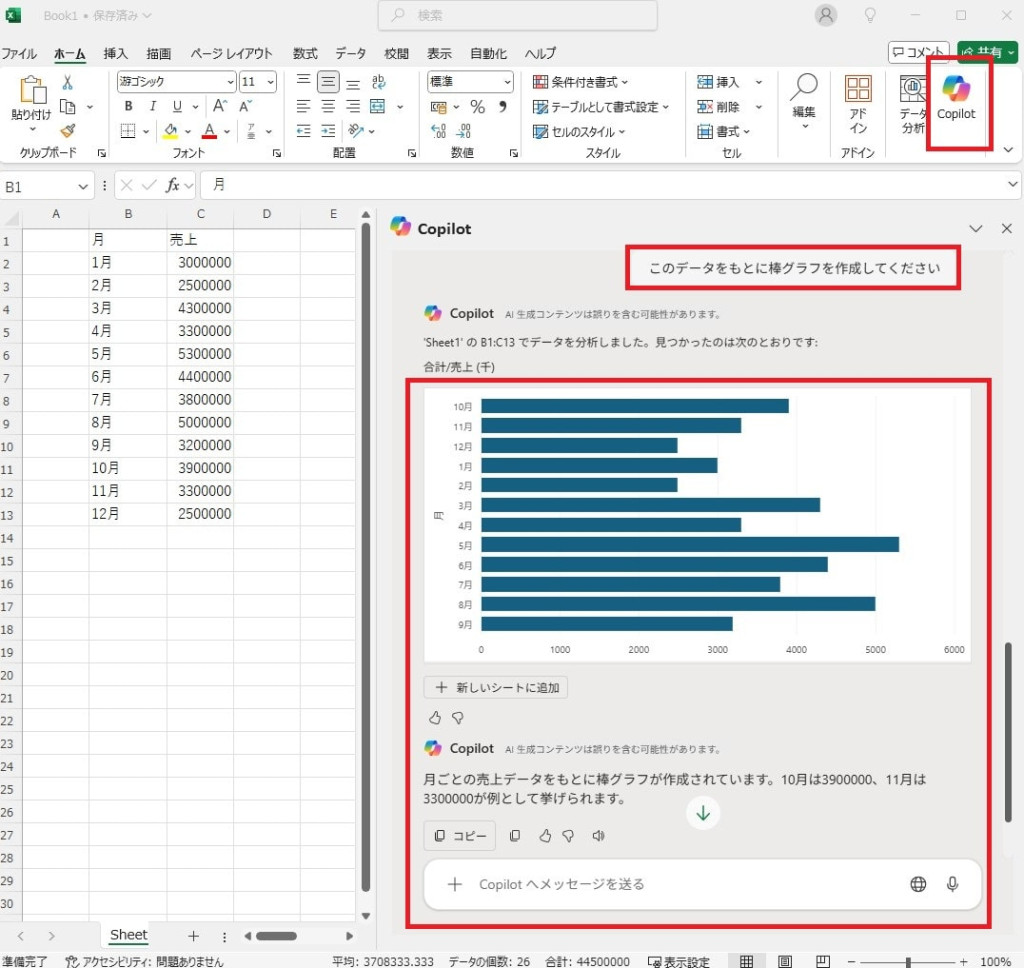Switch to the データ ribbon tab
1024x968 pixels.
point(351,54)
